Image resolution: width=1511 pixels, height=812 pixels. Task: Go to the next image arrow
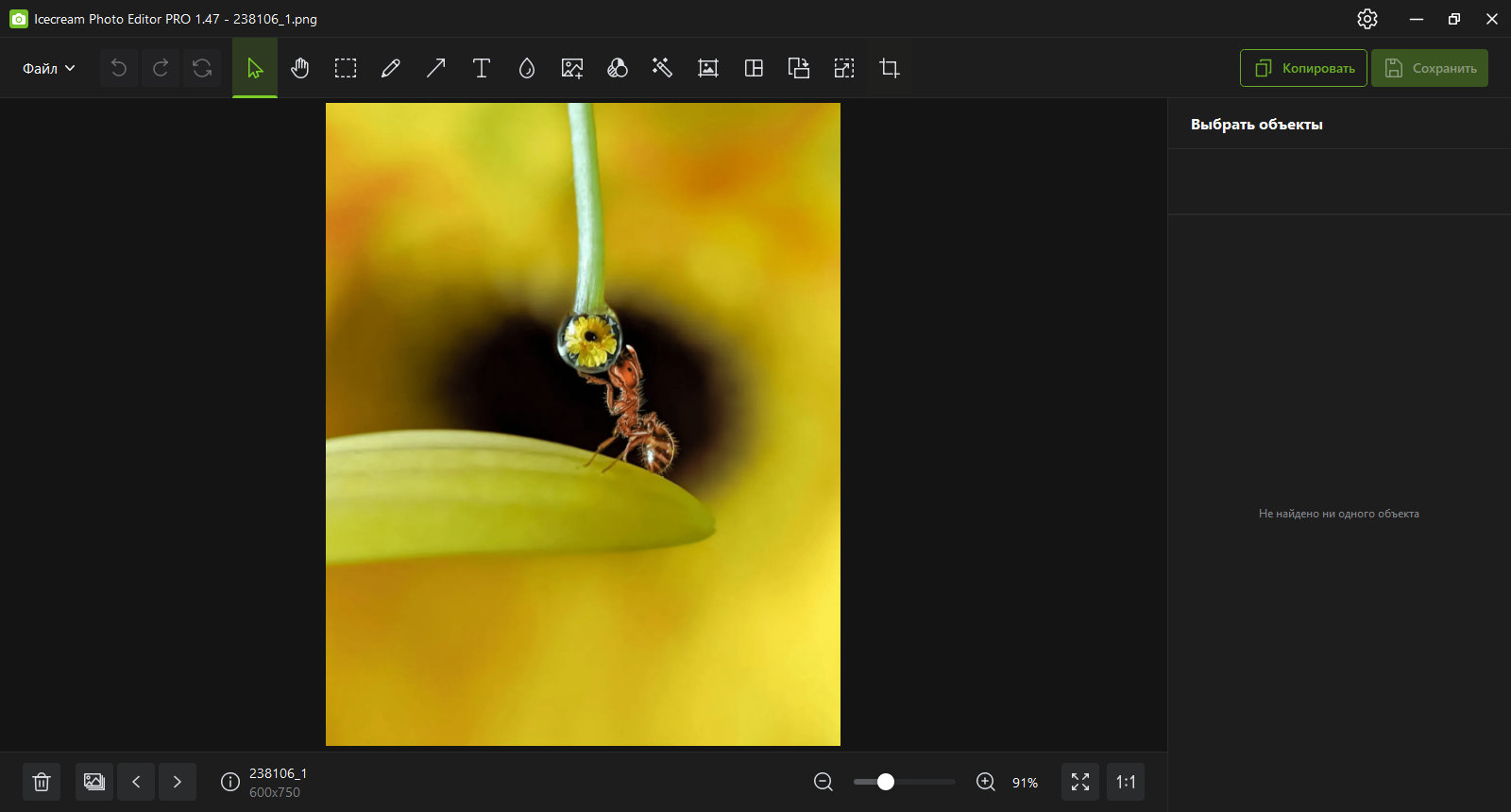[178, 782]
